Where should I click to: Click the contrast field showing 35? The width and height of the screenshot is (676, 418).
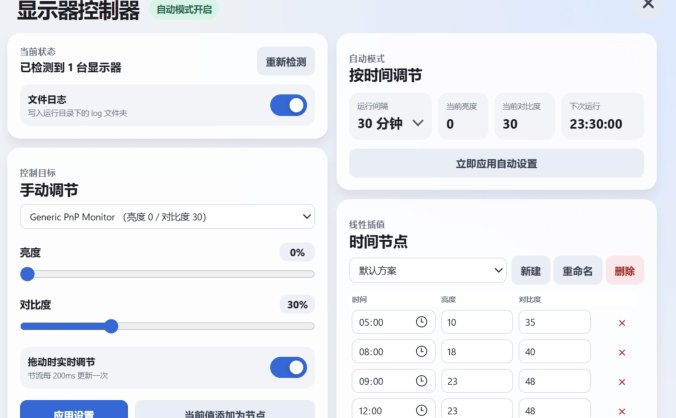[x=554, y=322]
